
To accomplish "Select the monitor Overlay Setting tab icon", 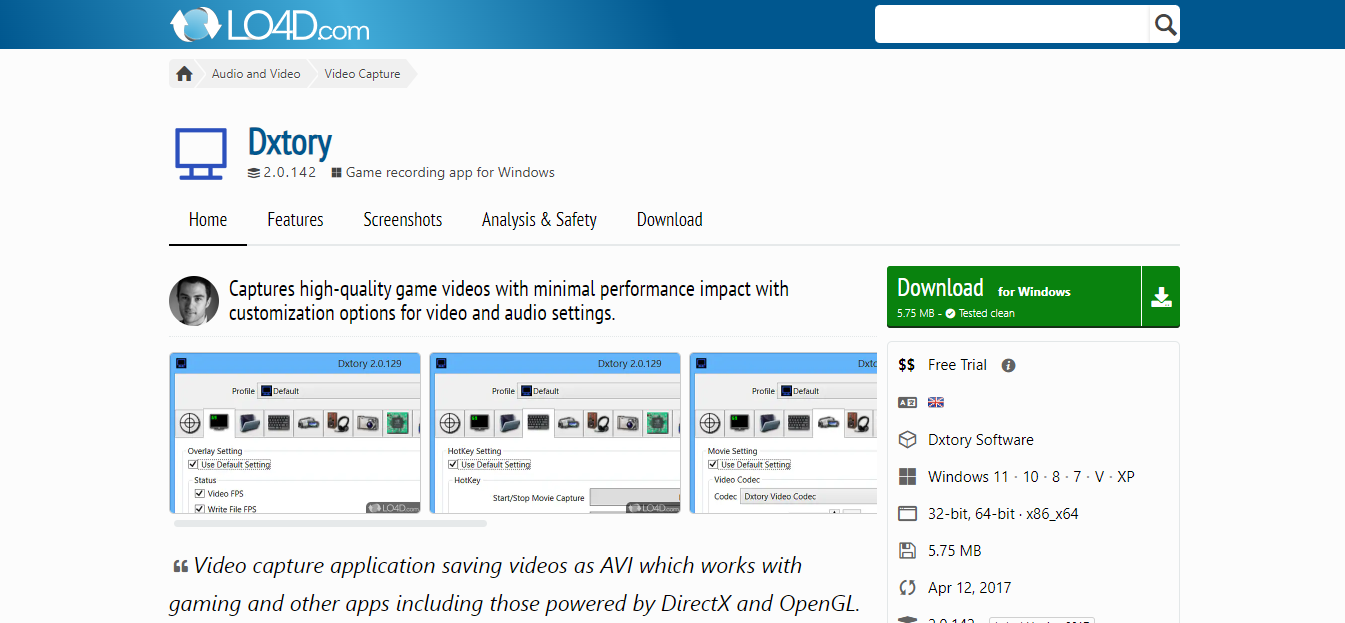I will point(218,423).
